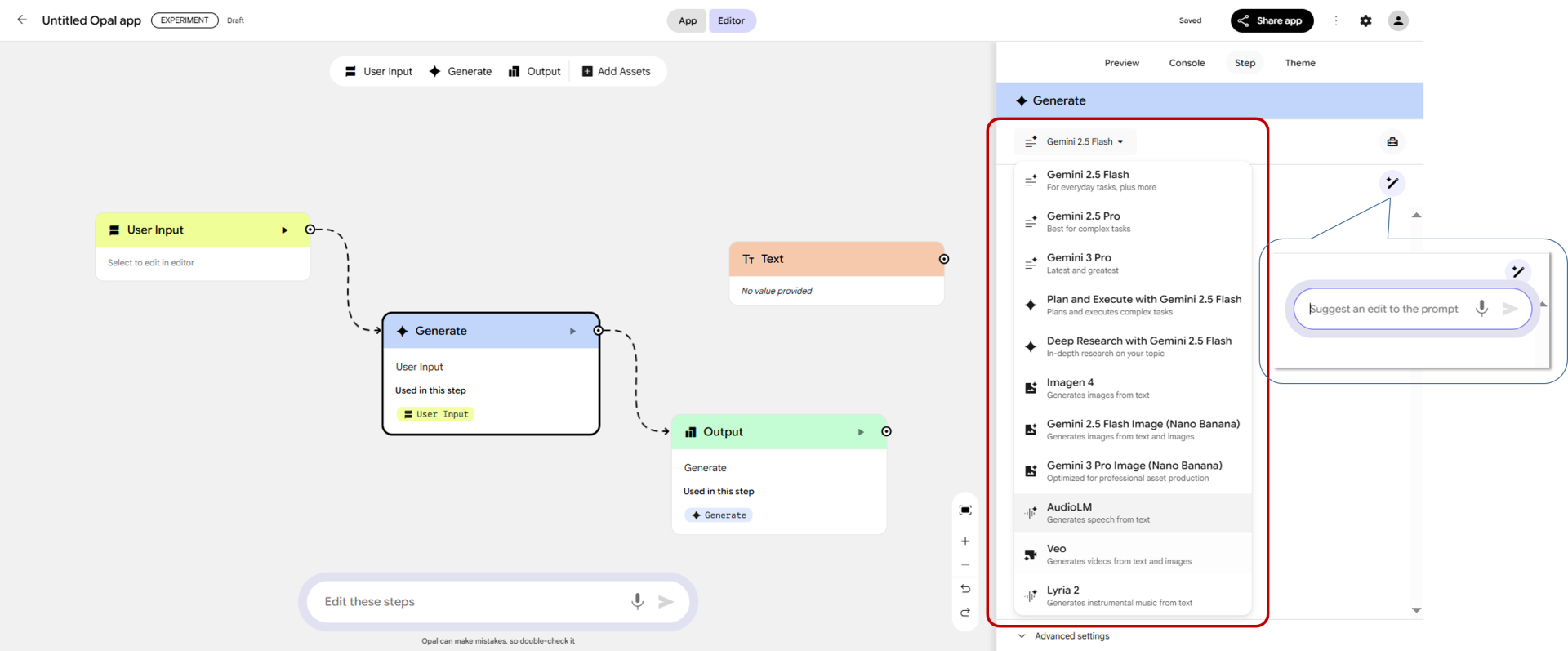1568x651 pixels.
Task: Click the Add Assets button
Action: [x=616, y=71]
